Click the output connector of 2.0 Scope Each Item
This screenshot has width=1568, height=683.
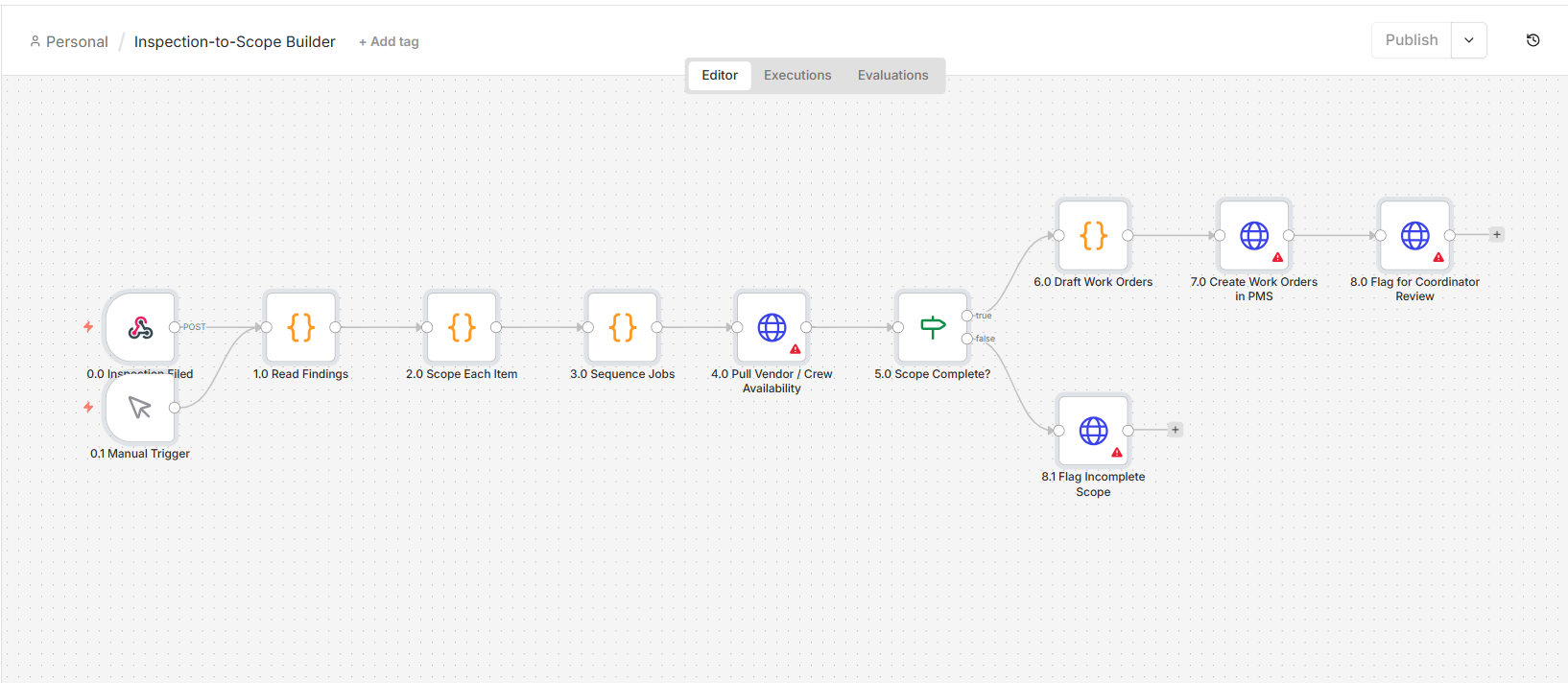[496, 327]
